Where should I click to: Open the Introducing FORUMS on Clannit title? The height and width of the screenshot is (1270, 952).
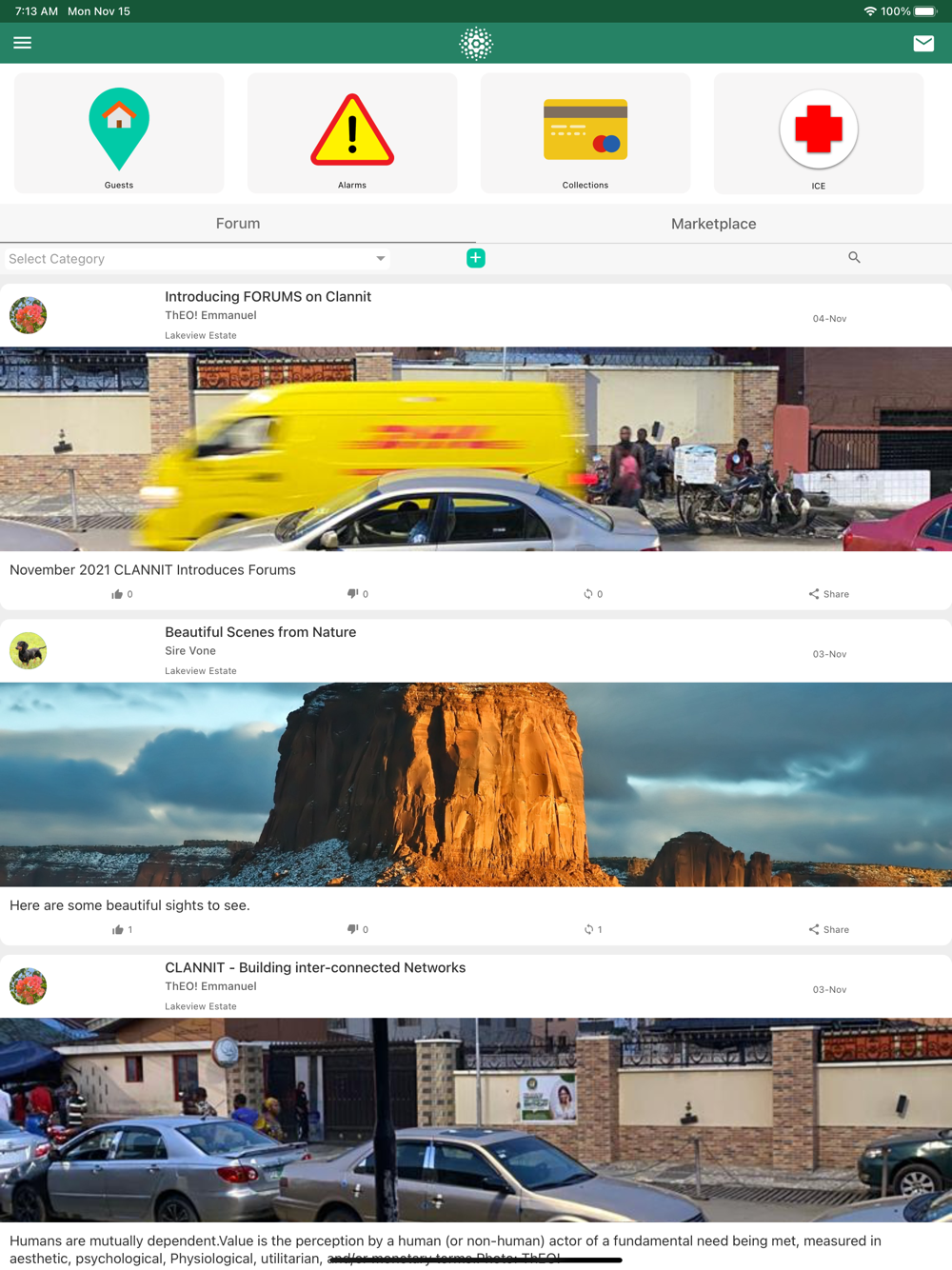pos(268,297)
